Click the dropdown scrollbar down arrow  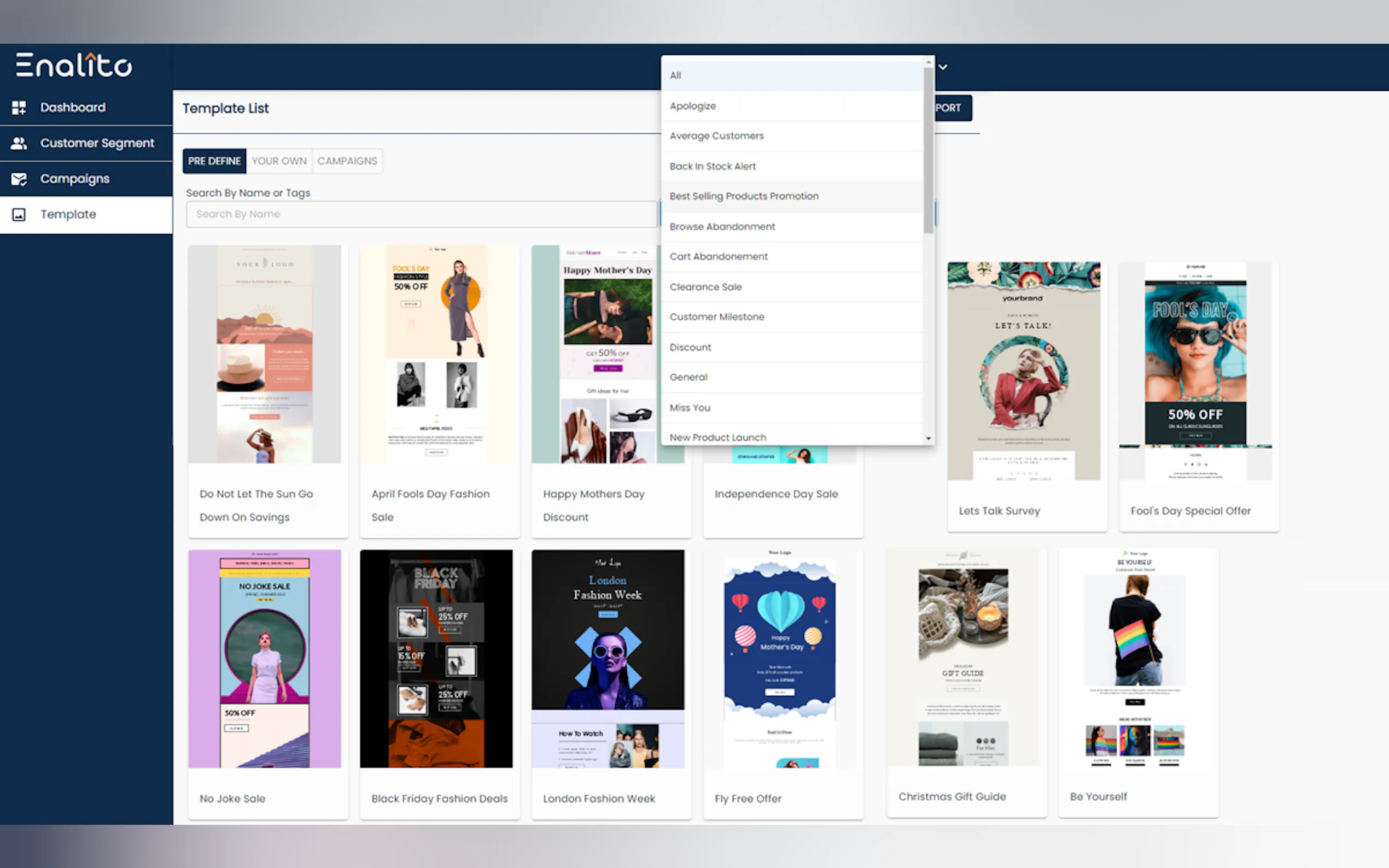coord(929,438)
